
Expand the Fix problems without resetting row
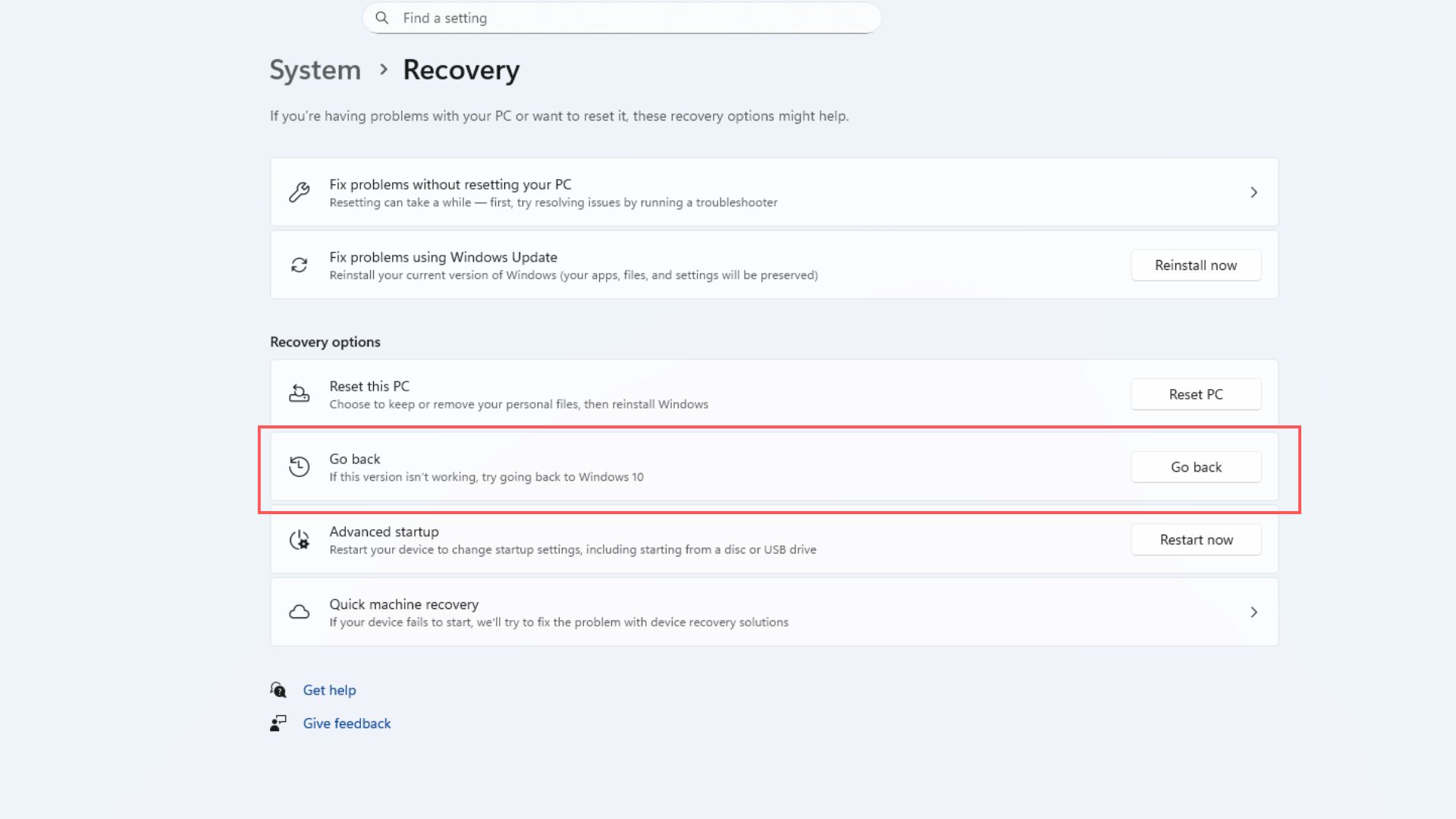[x=1254, y=192]
